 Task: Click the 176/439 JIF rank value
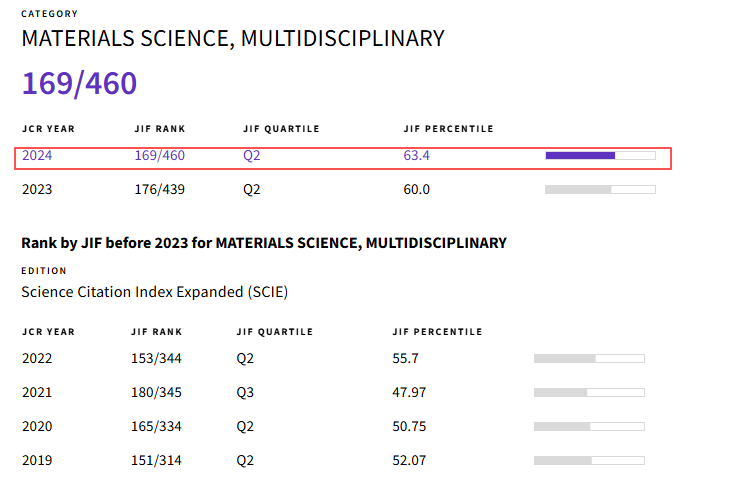[x=159, y=189]
